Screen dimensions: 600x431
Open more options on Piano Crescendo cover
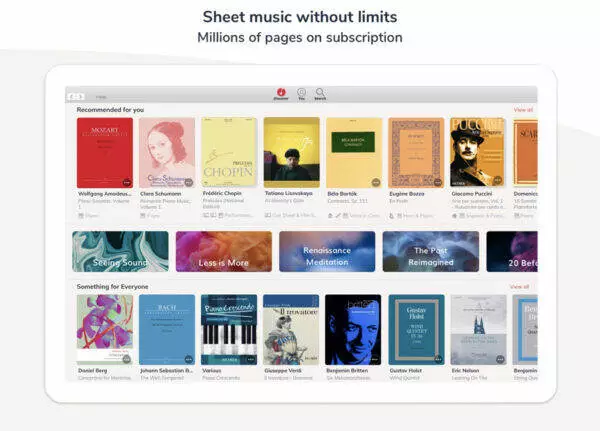(x=251, y=359)
